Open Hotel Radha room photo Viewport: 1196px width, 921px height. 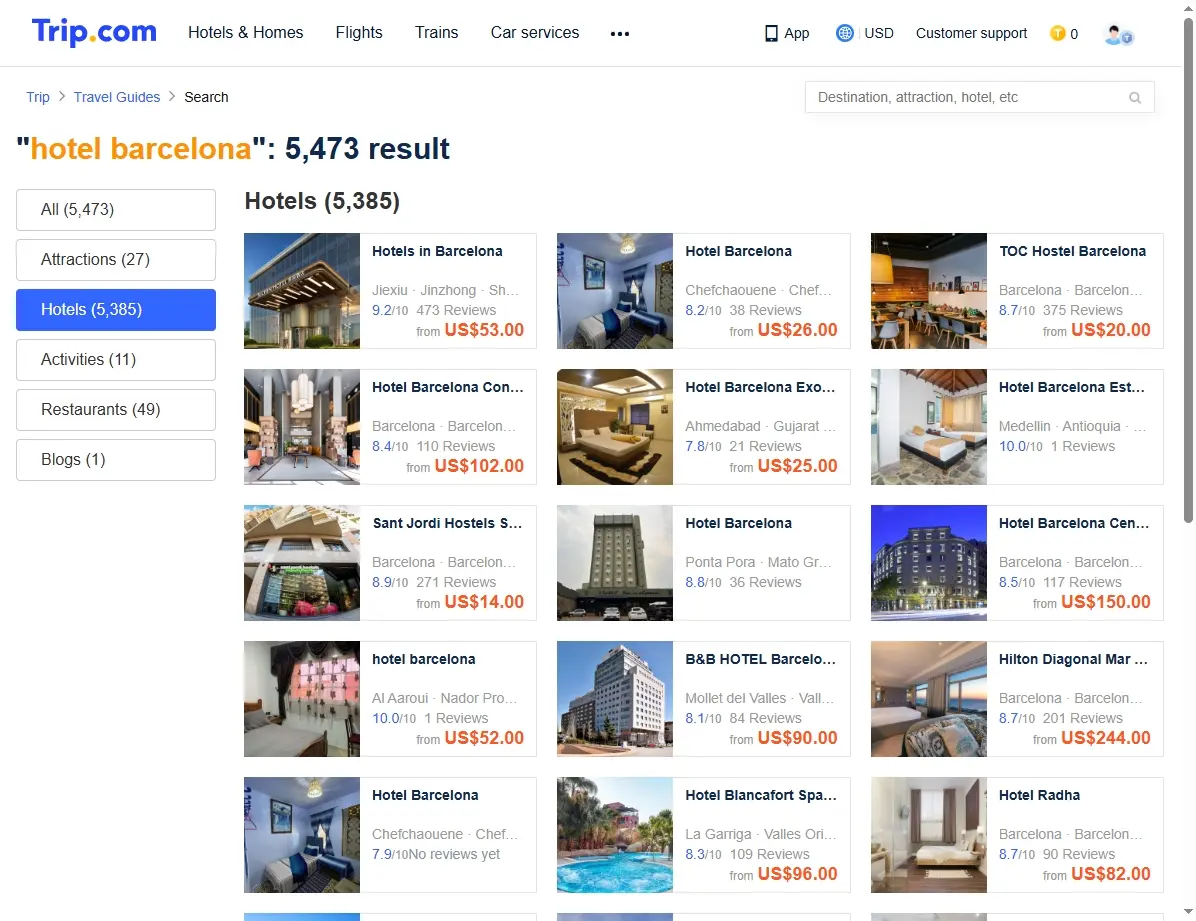coord(929,835)
